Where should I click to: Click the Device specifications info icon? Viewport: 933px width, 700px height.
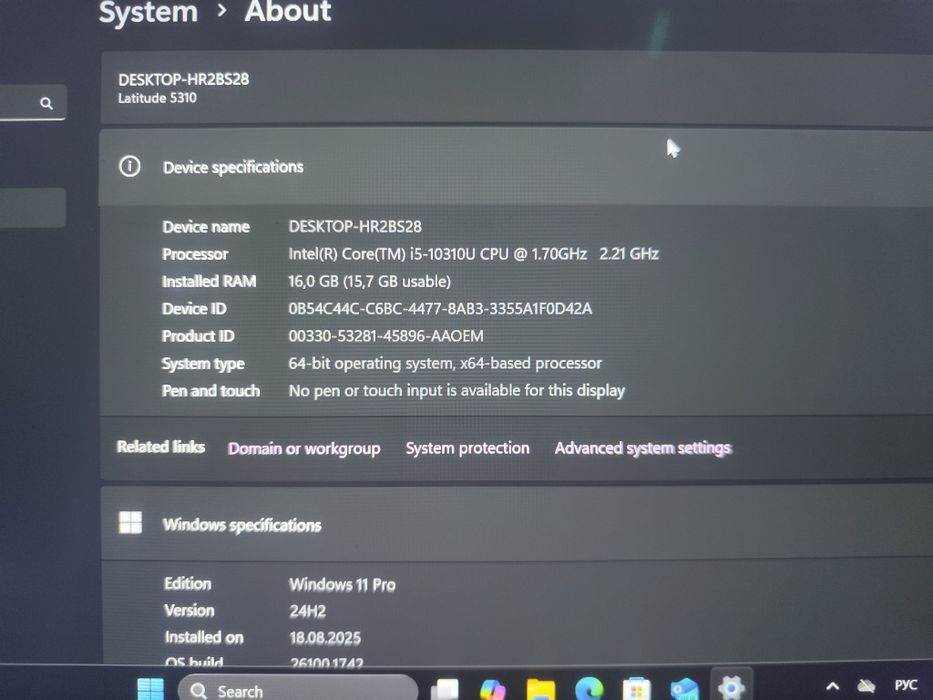130,166
